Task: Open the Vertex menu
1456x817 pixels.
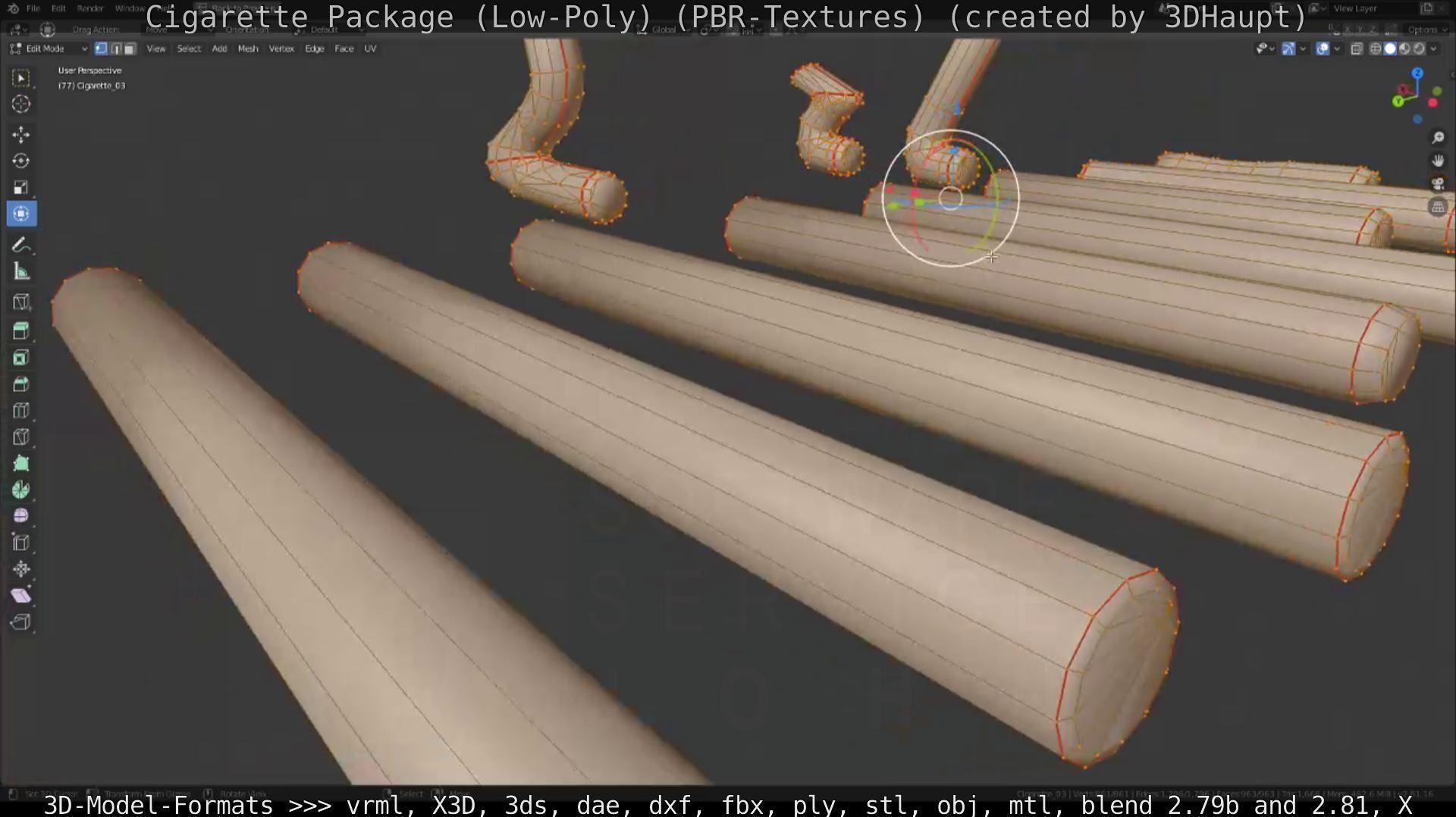Action: tap(281, 49)
